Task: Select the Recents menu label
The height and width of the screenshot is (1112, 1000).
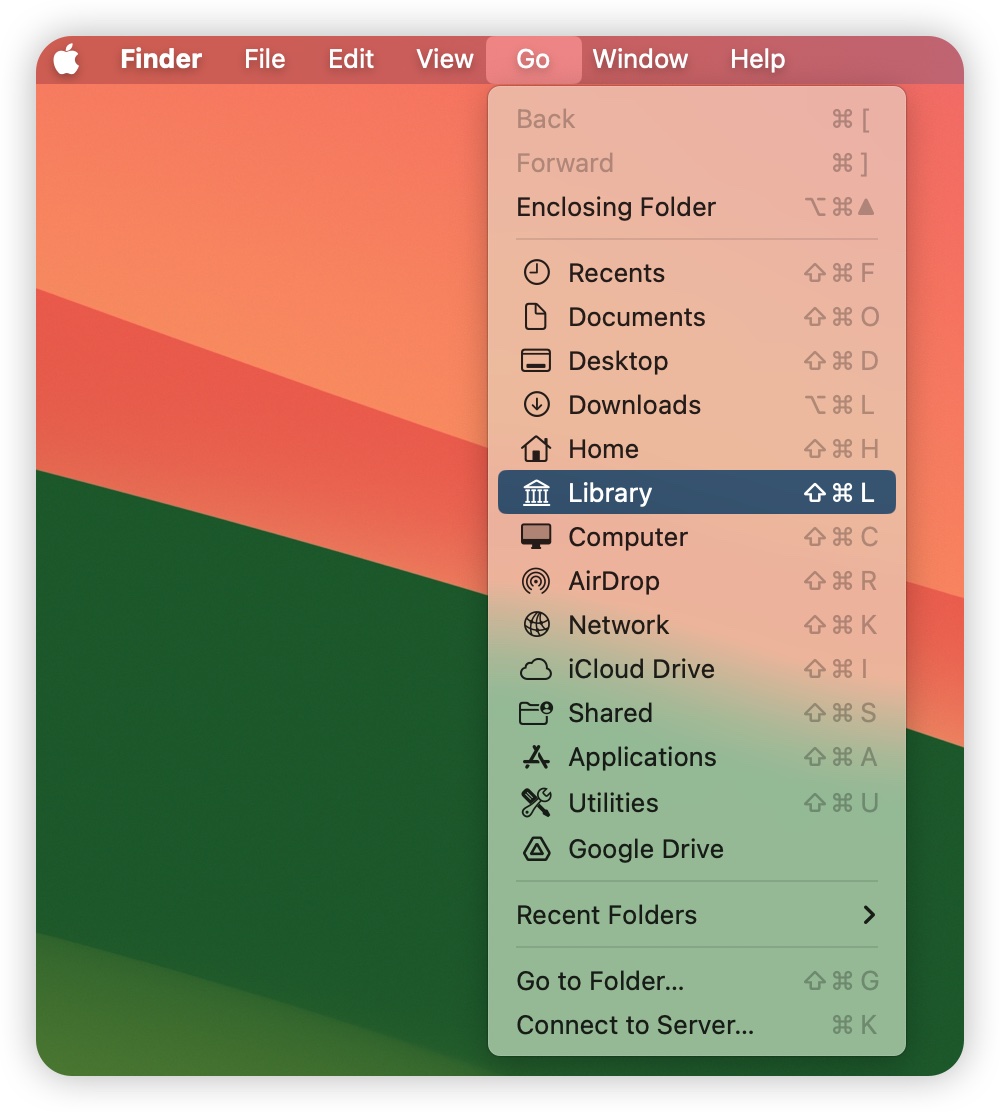Action: pos(616,273)
